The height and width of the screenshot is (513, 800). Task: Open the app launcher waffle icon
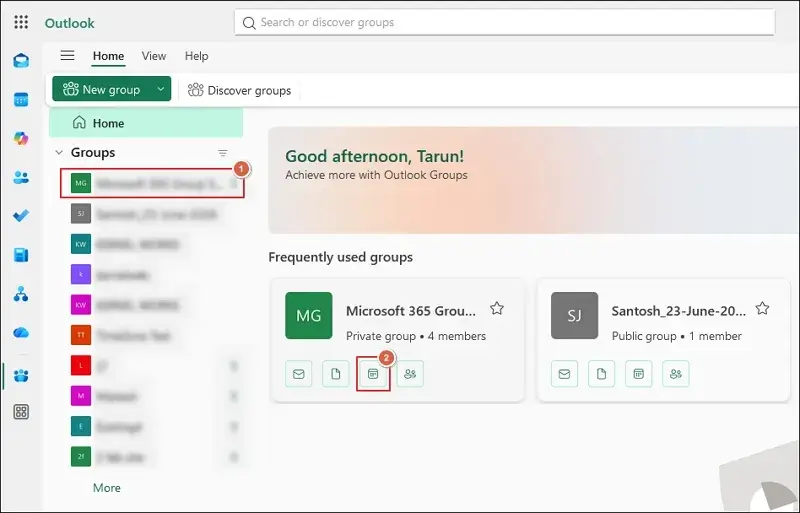[x=21, y=22]
